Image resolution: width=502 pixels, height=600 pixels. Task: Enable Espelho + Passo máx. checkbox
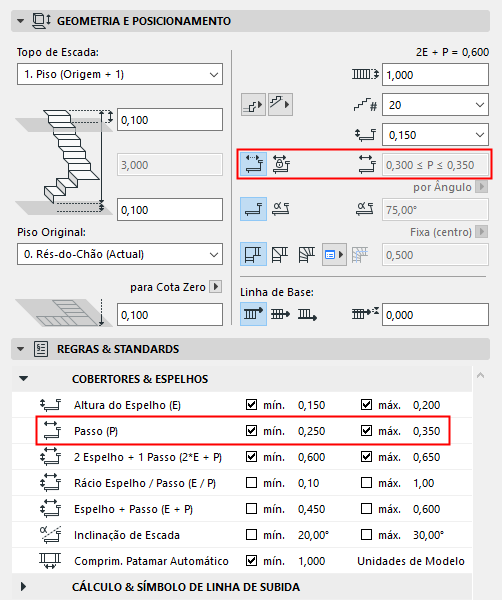pyautogui.click(x=367, y=509)
